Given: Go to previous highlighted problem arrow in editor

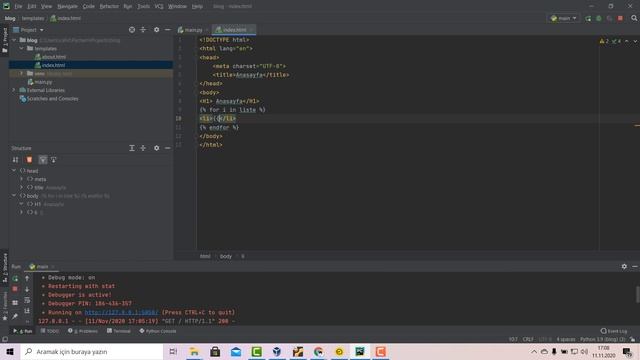Looking at the screenshot, I should [627, 41].
